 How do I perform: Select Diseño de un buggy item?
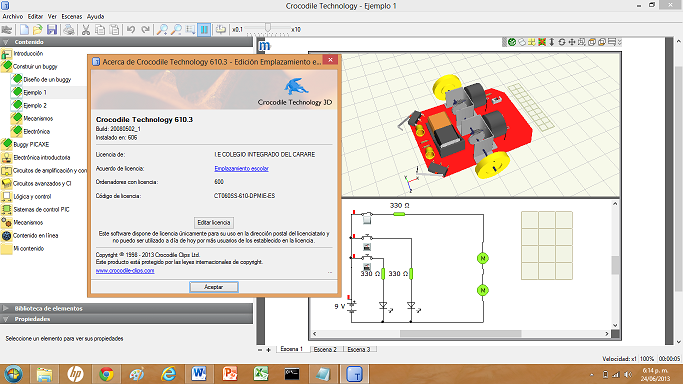click(47, 80)
